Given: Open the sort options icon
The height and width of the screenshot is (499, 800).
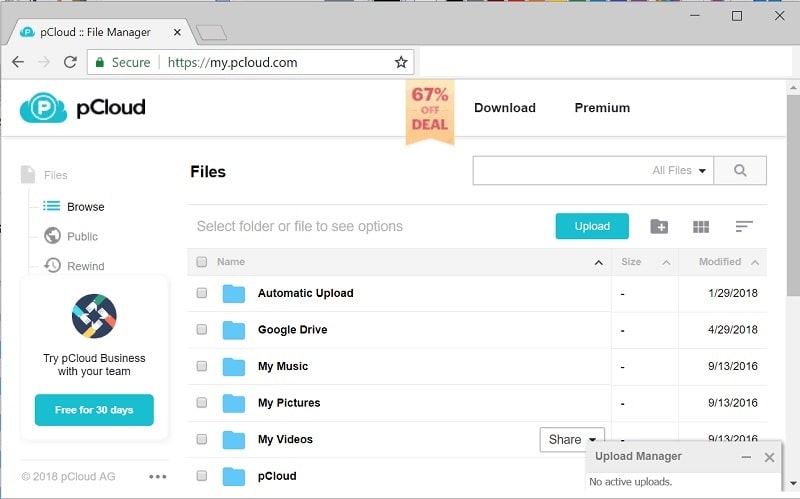Looking at the screenshot, I should (x=744, y=226).
